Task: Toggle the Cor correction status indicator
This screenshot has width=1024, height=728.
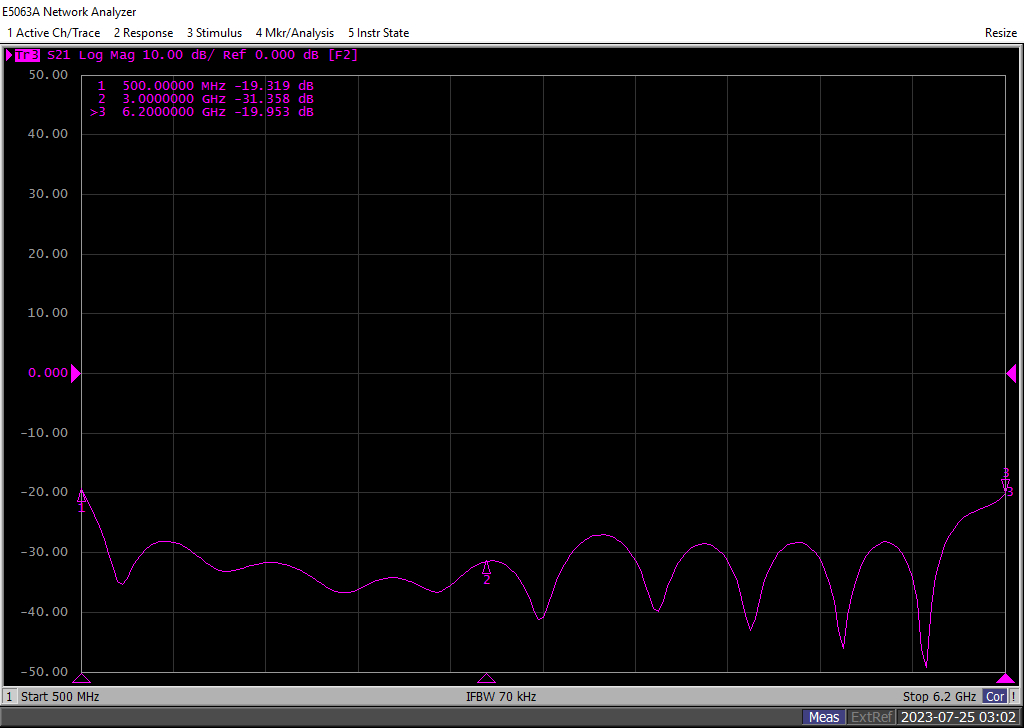Action: click(995, 696)
